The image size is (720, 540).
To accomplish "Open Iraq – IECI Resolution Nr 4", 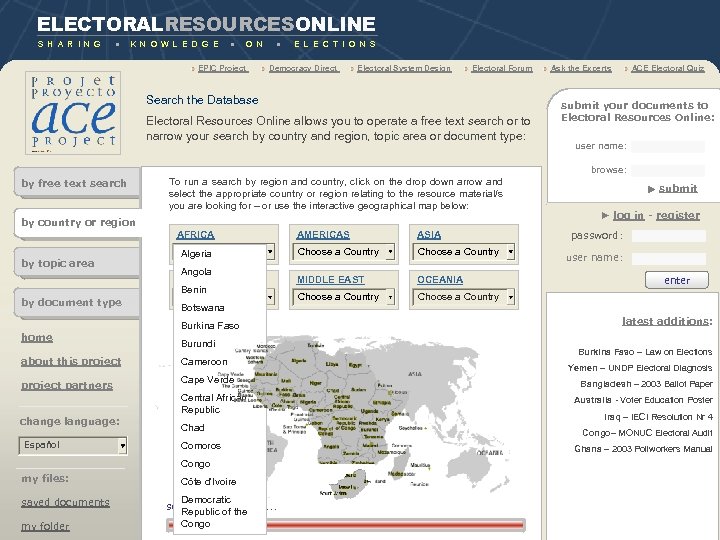I will (x=658, y=417).
